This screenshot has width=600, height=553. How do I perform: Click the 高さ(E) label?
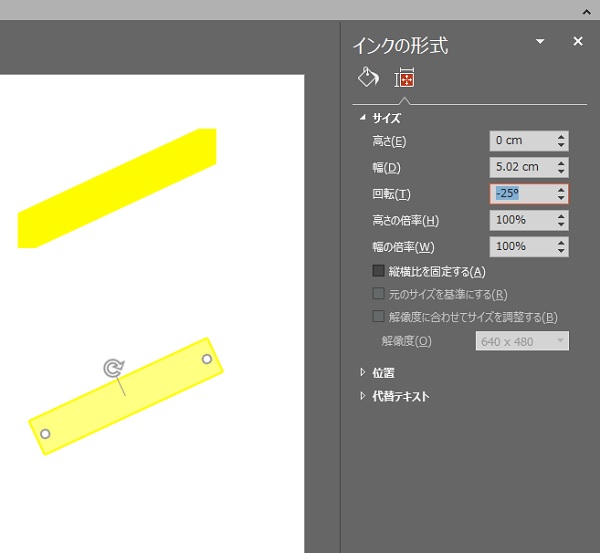point(389,141)
